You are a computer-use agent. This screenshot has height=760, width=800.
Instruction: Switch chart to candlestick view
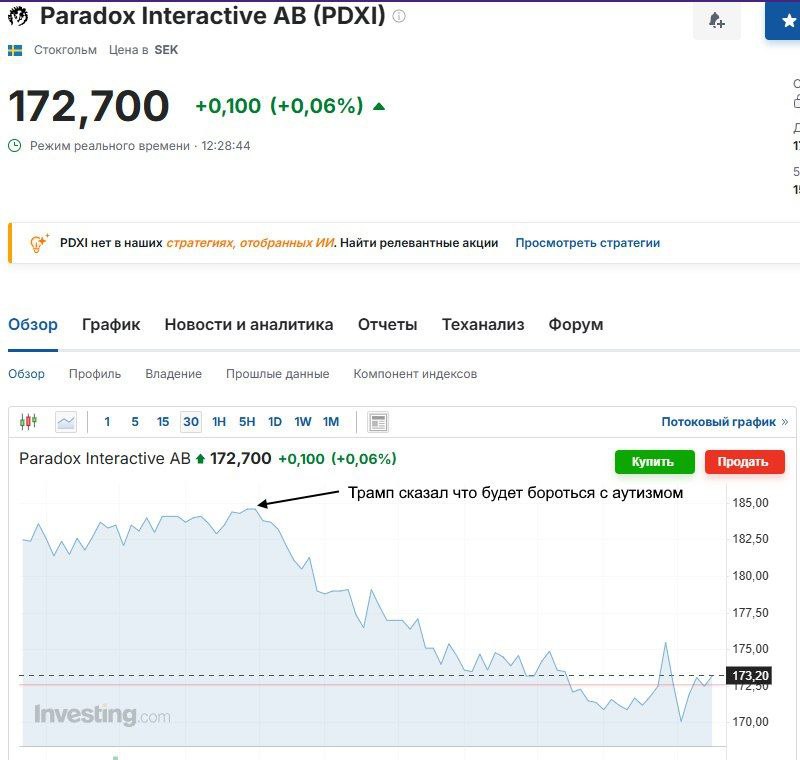[x=29, y=422]
